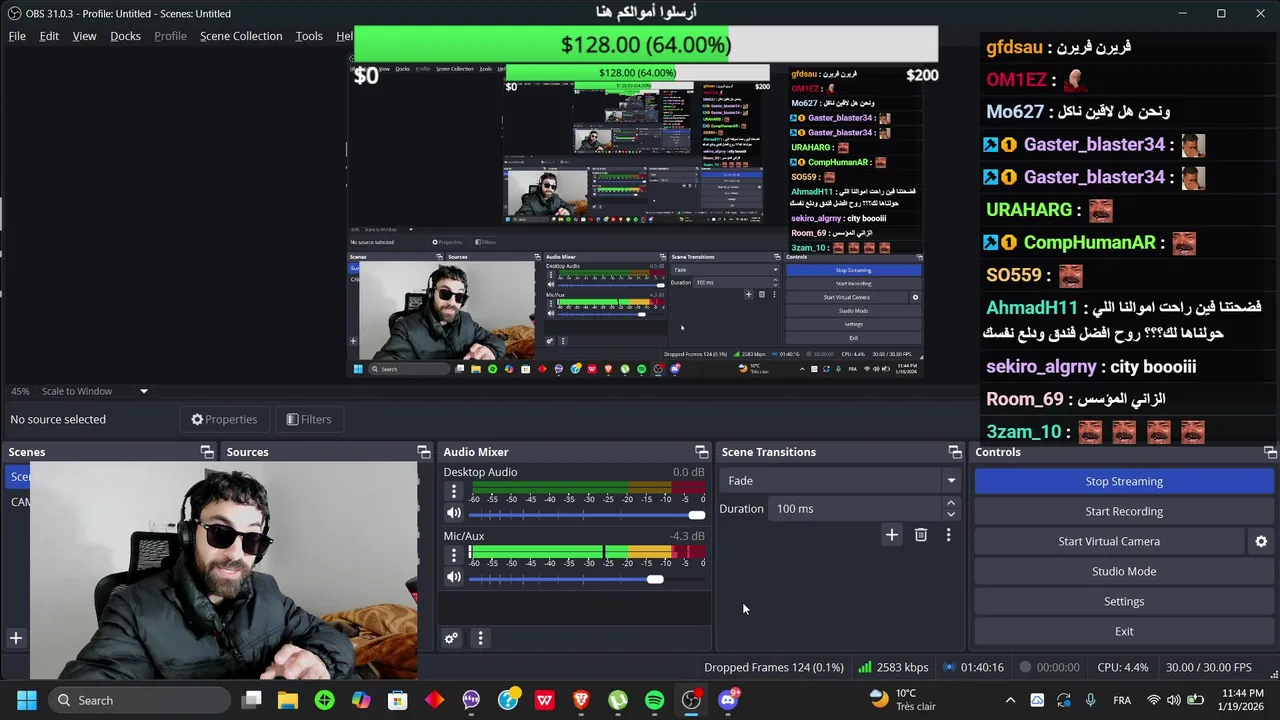Open the Profile menu
Viewport: 1280px width, 720px height.
coord(170,36)
